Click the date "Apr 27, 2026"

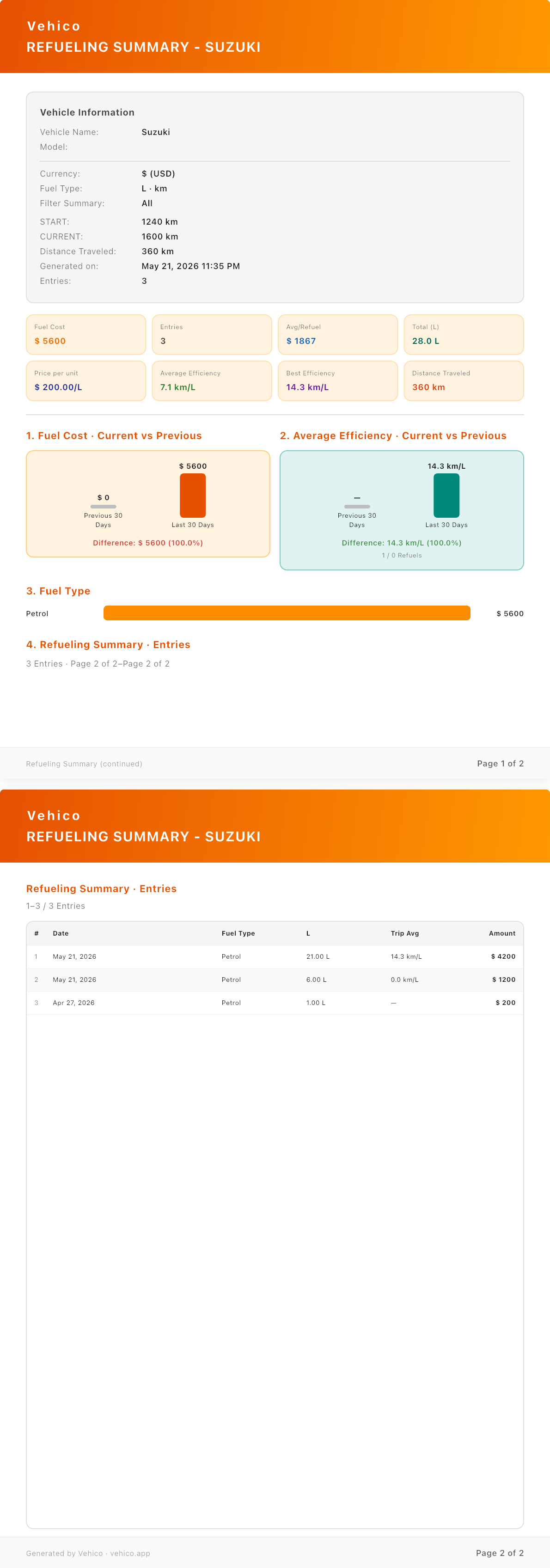pos(73,1003)
